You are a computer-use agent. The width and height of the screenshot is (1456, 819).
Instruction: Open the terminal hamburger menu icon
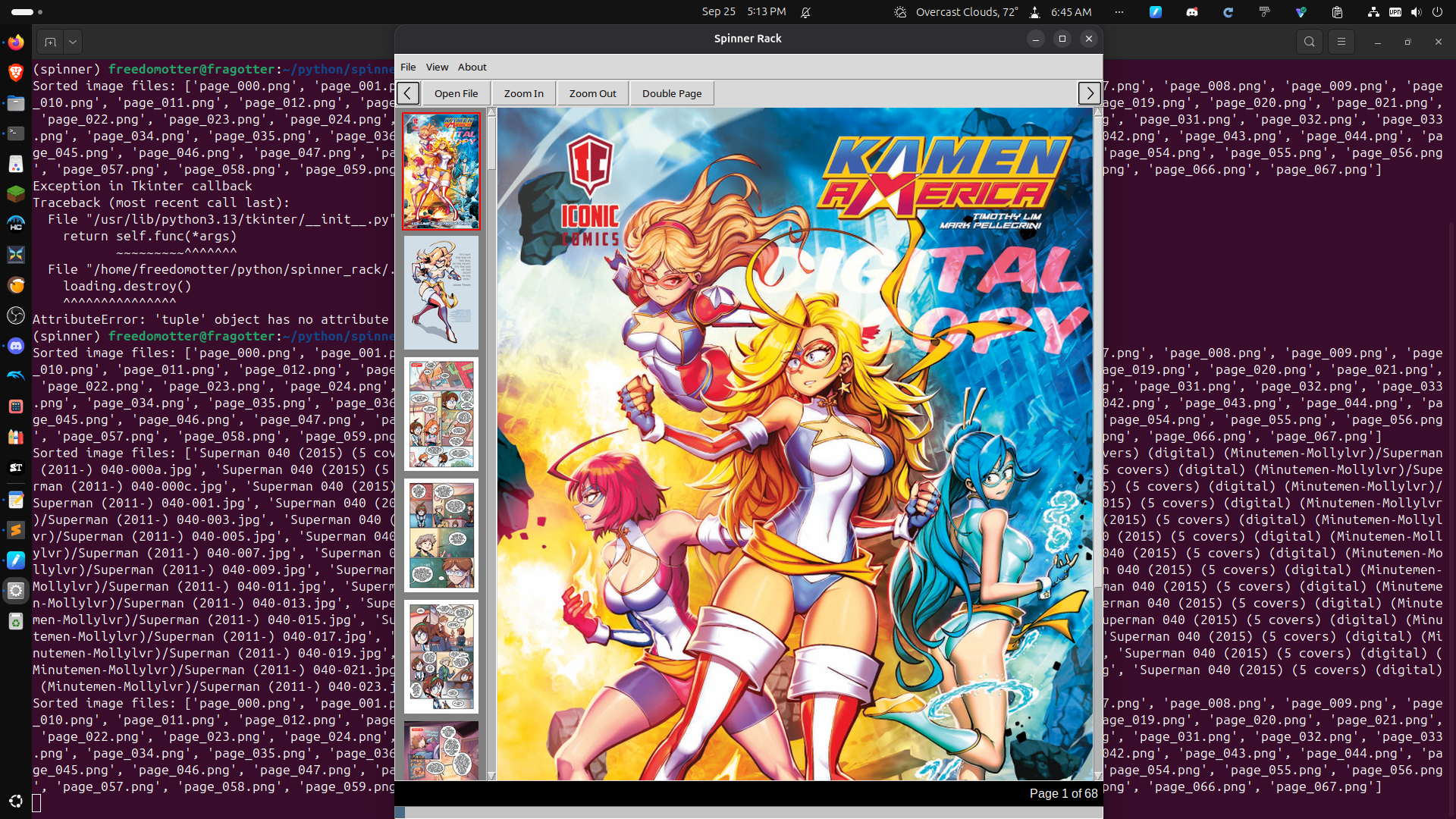tap(1341, 42)
